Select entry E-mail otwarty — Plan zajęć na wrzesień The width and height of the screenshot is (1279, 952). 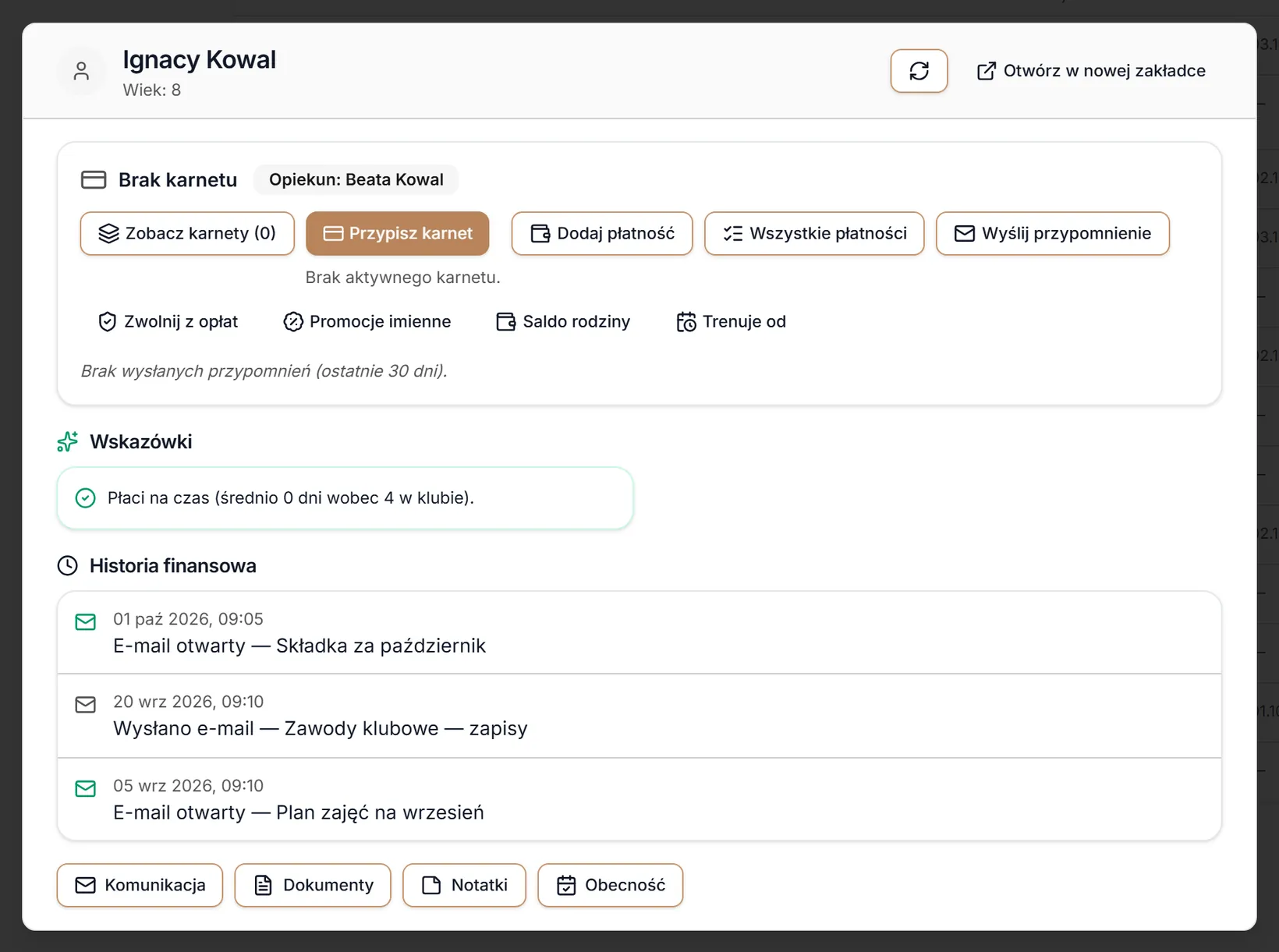pyautogui.click(x=639, y=799)
